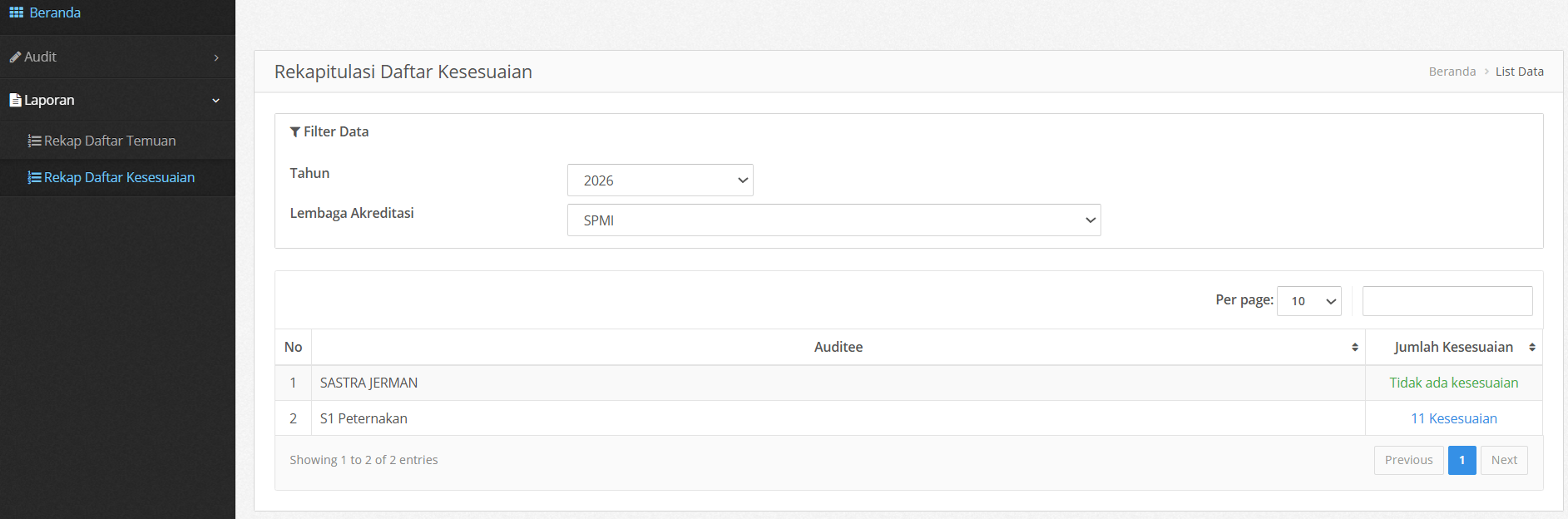Image resolution: width=1568 pixels, height=519 pixels.
Task: Collapse the Laporan menu chevron
Action: click(216, 101)
